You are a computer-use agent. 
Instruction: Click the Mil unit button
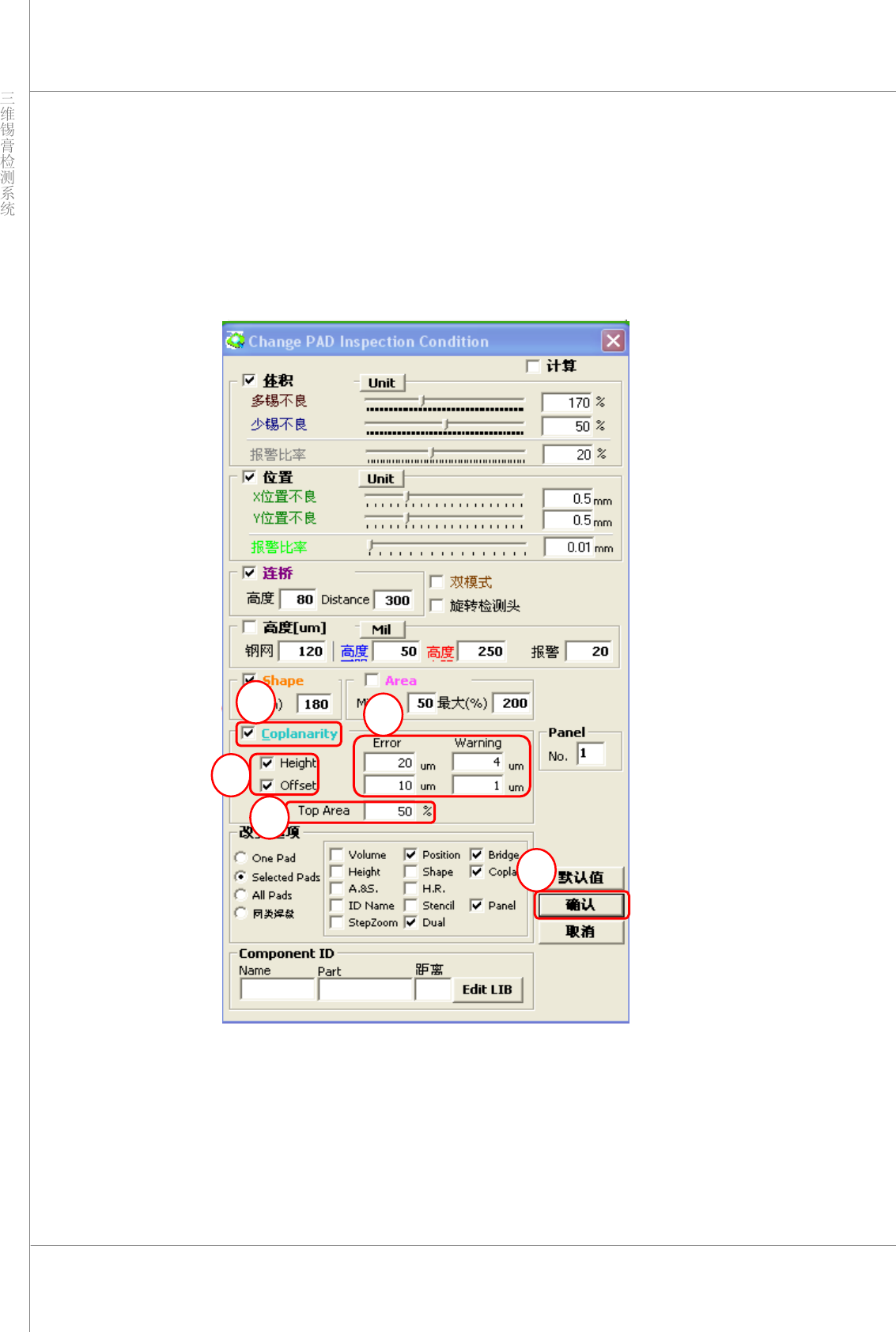(x=382, y=630)
